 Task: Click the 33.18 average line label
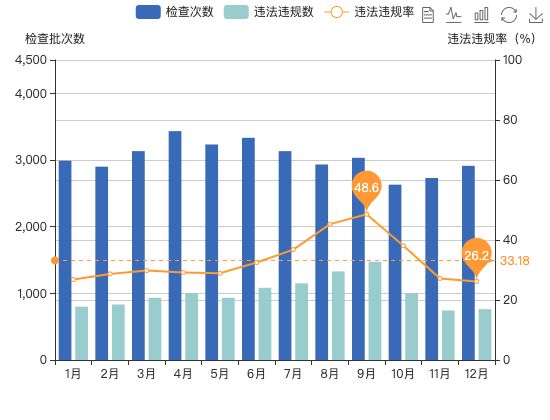click(x=515, y=261)
